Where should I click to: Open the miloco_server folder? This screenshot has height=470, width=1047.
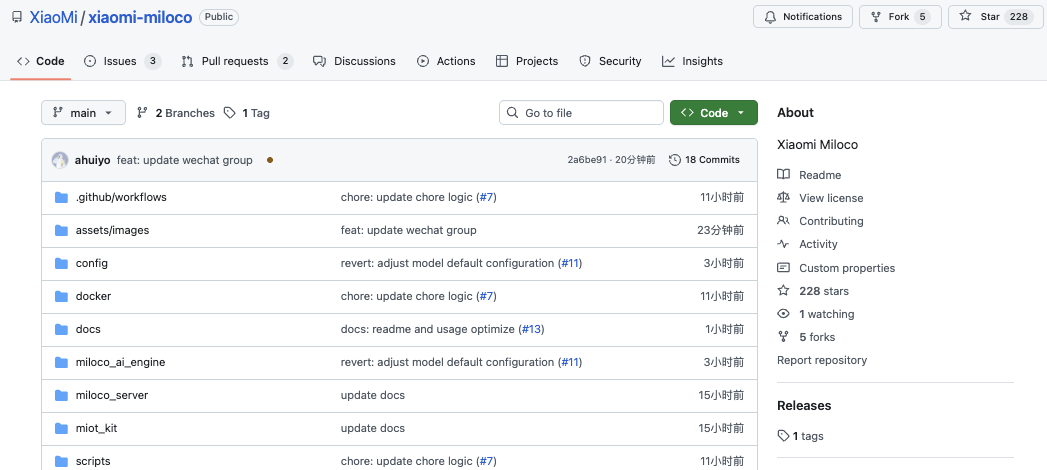pyautogui.click(x=112, y=395)
